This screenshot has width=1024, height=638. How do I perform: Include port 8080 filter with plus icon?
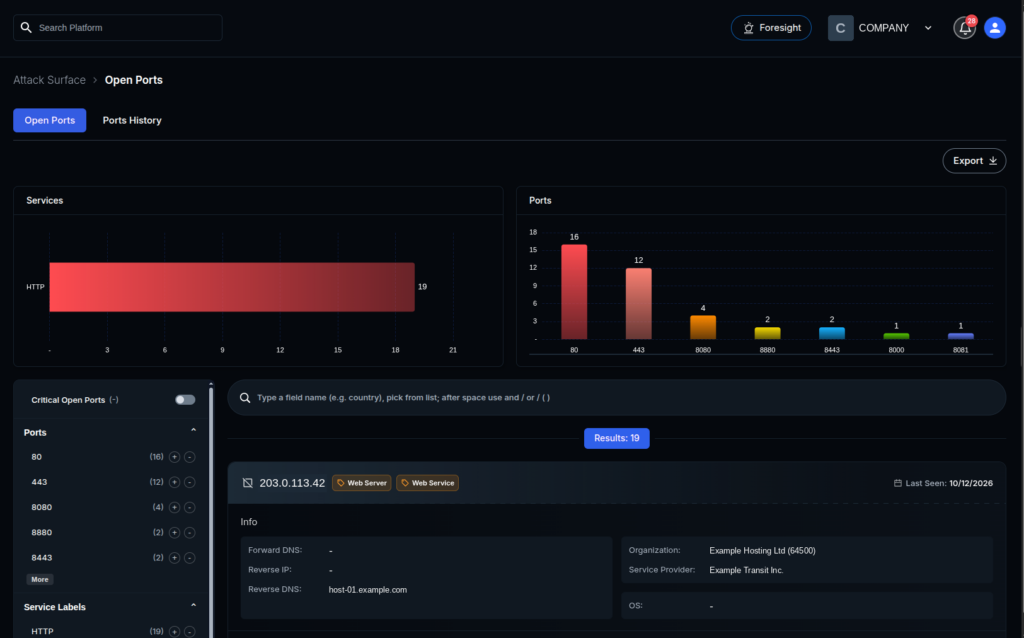tap(174, 507)
